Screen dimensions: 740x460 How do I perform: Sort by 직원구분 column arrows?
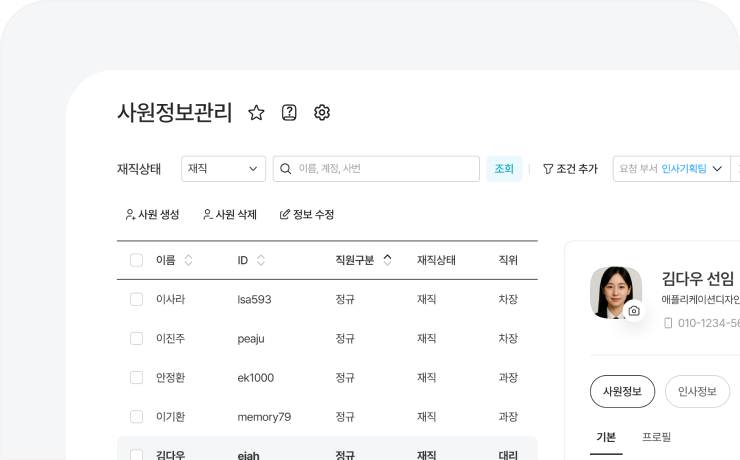point(387,260)
